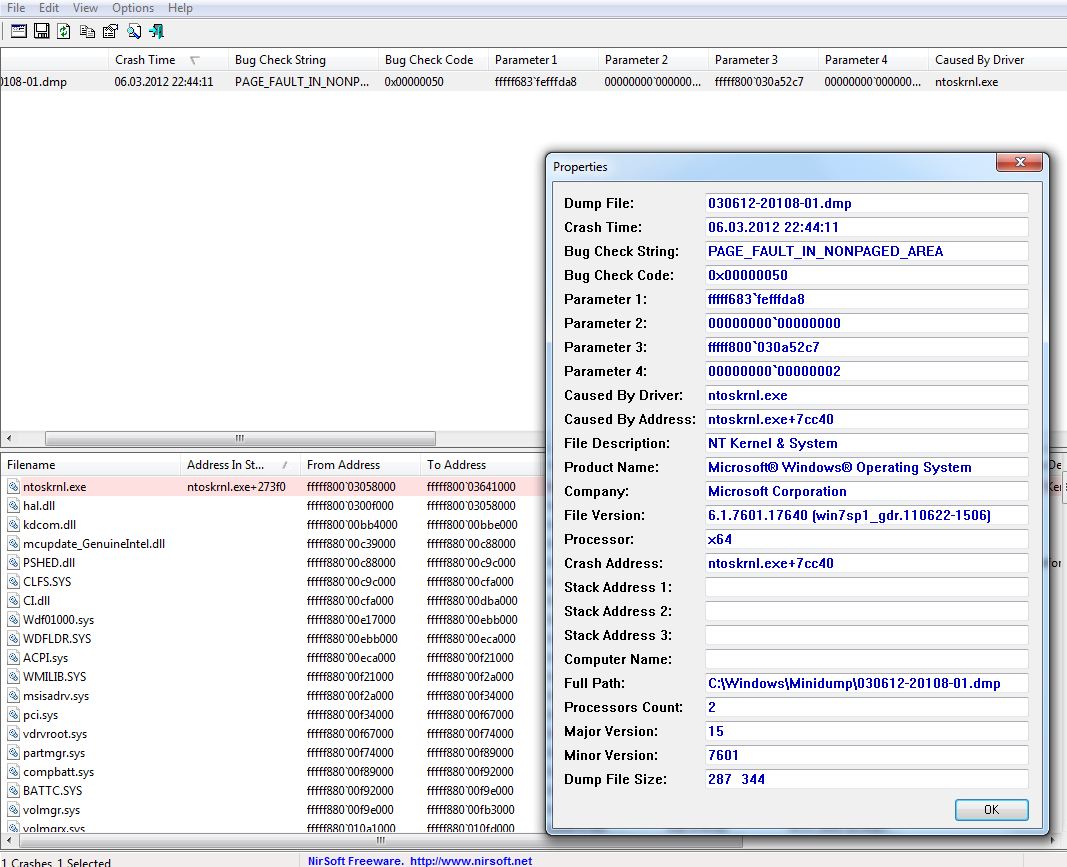Click the green Refresh toolbar icon
Screen dimensions: 1067x867
click(64, 31)
